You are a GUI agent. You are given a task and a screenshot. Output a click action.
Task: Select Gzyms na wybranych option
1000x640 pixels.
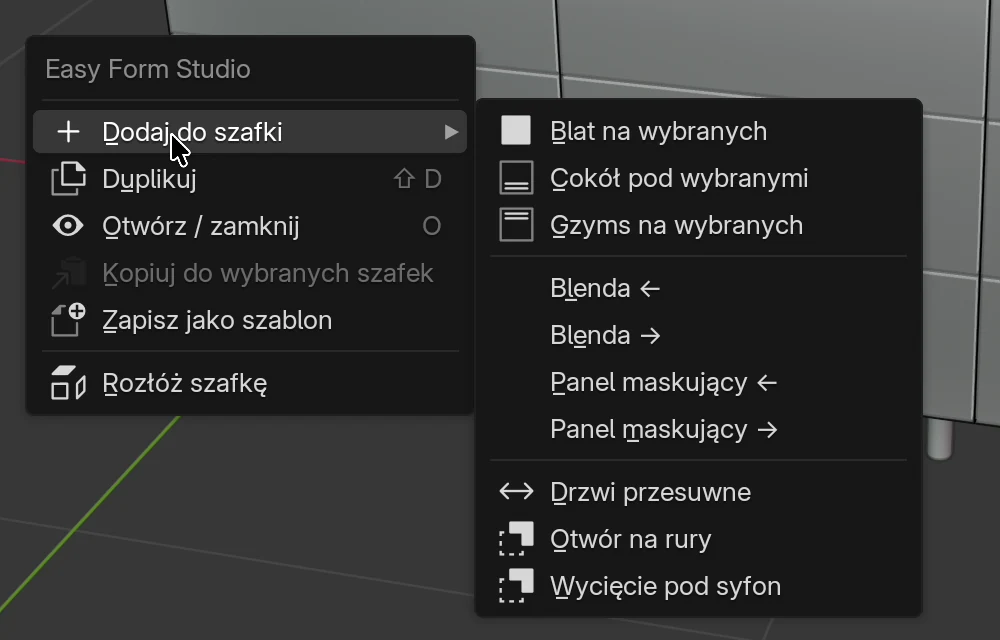(699, 225)
